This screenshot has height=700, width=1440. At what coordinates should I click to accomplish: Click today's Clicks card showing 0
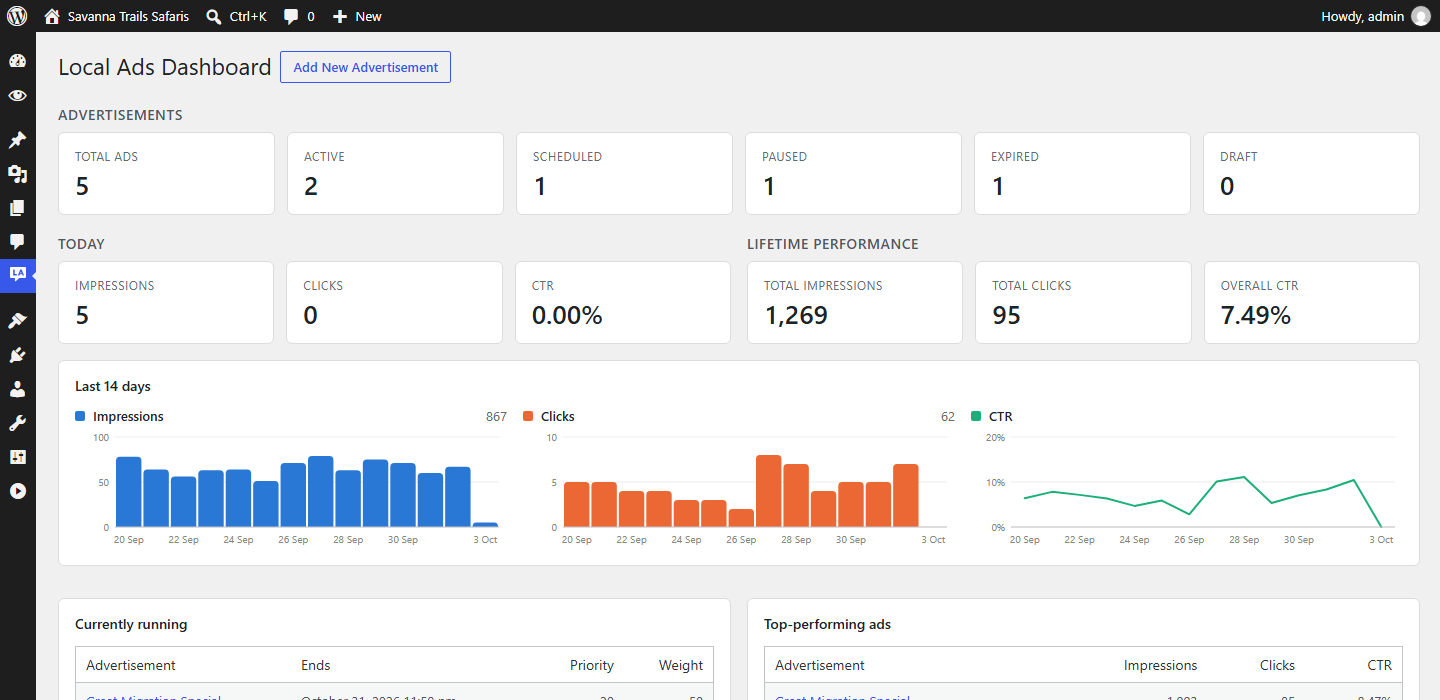(x=395, y=302)
